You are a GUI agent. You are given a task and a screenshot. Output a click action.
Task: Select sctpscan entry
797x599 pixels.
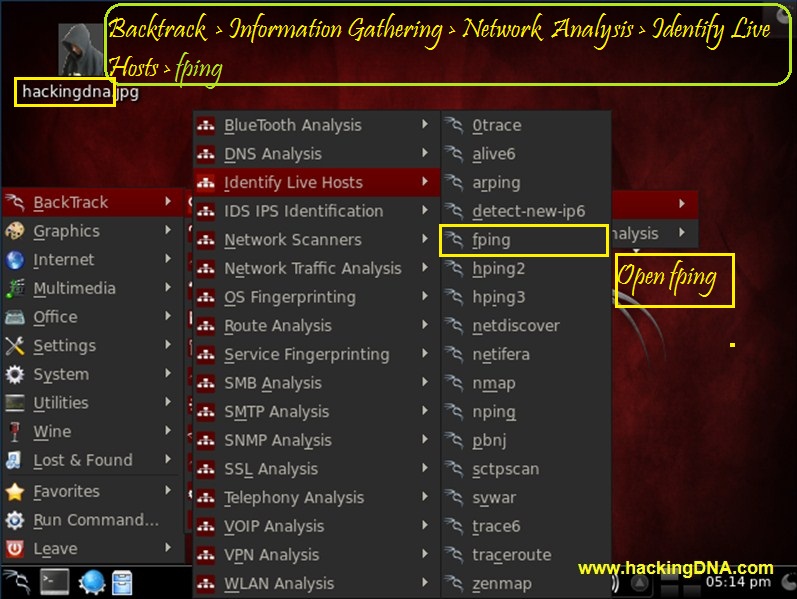tap(526, 469)
